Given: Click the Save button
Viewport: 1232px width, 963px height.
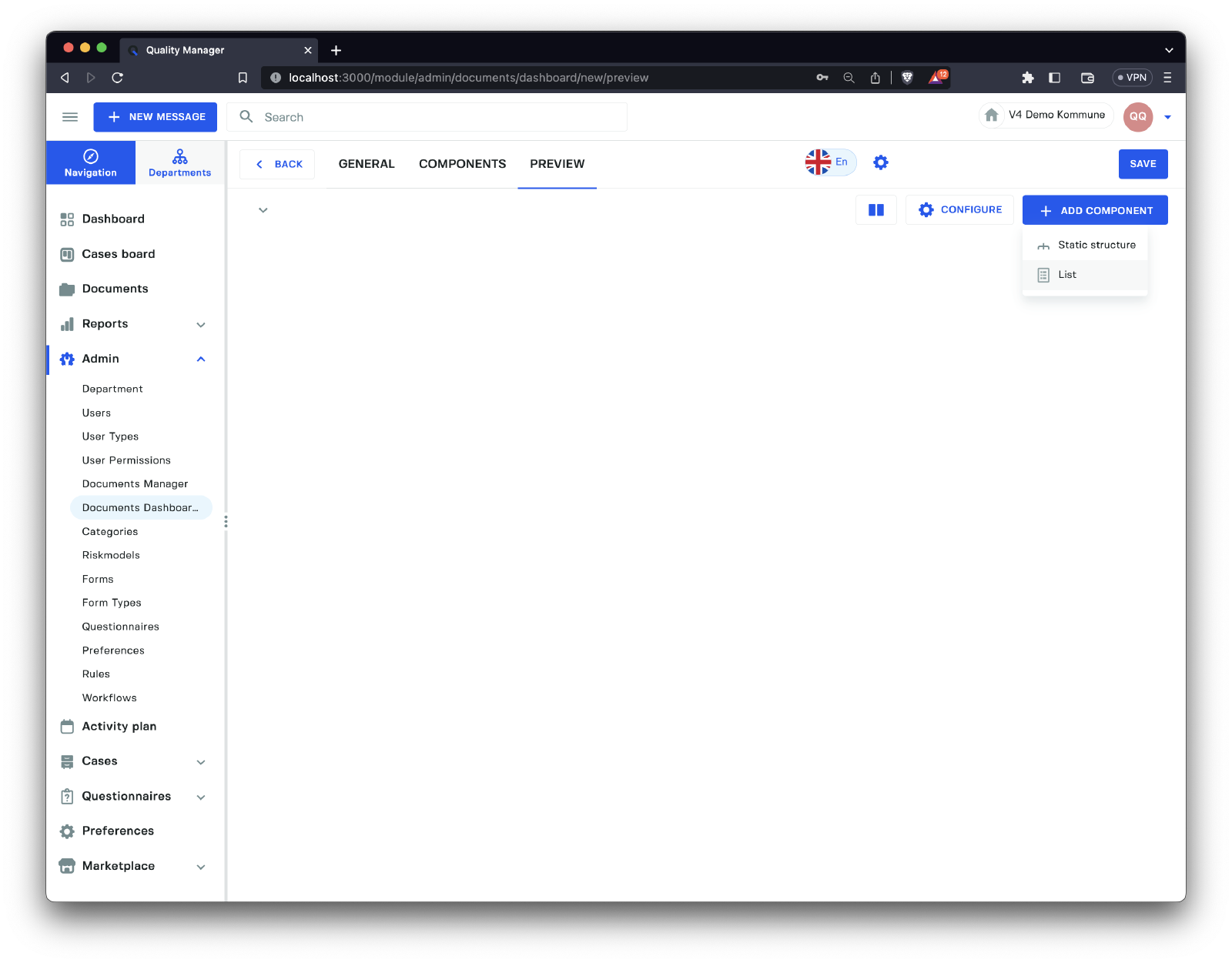Looking at the screenshot, I should coord(1143,164).
